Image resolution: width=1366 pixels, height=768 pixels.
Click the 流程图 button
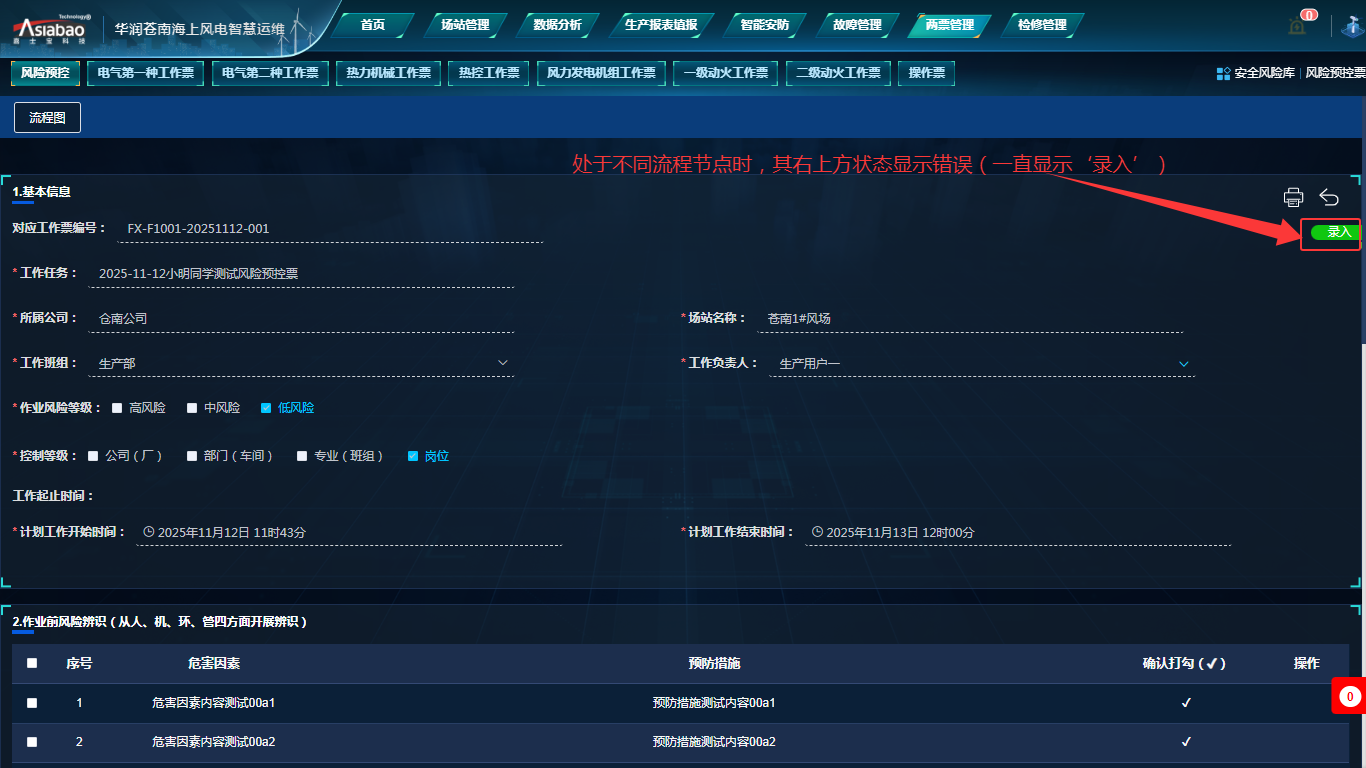point(47,118)
